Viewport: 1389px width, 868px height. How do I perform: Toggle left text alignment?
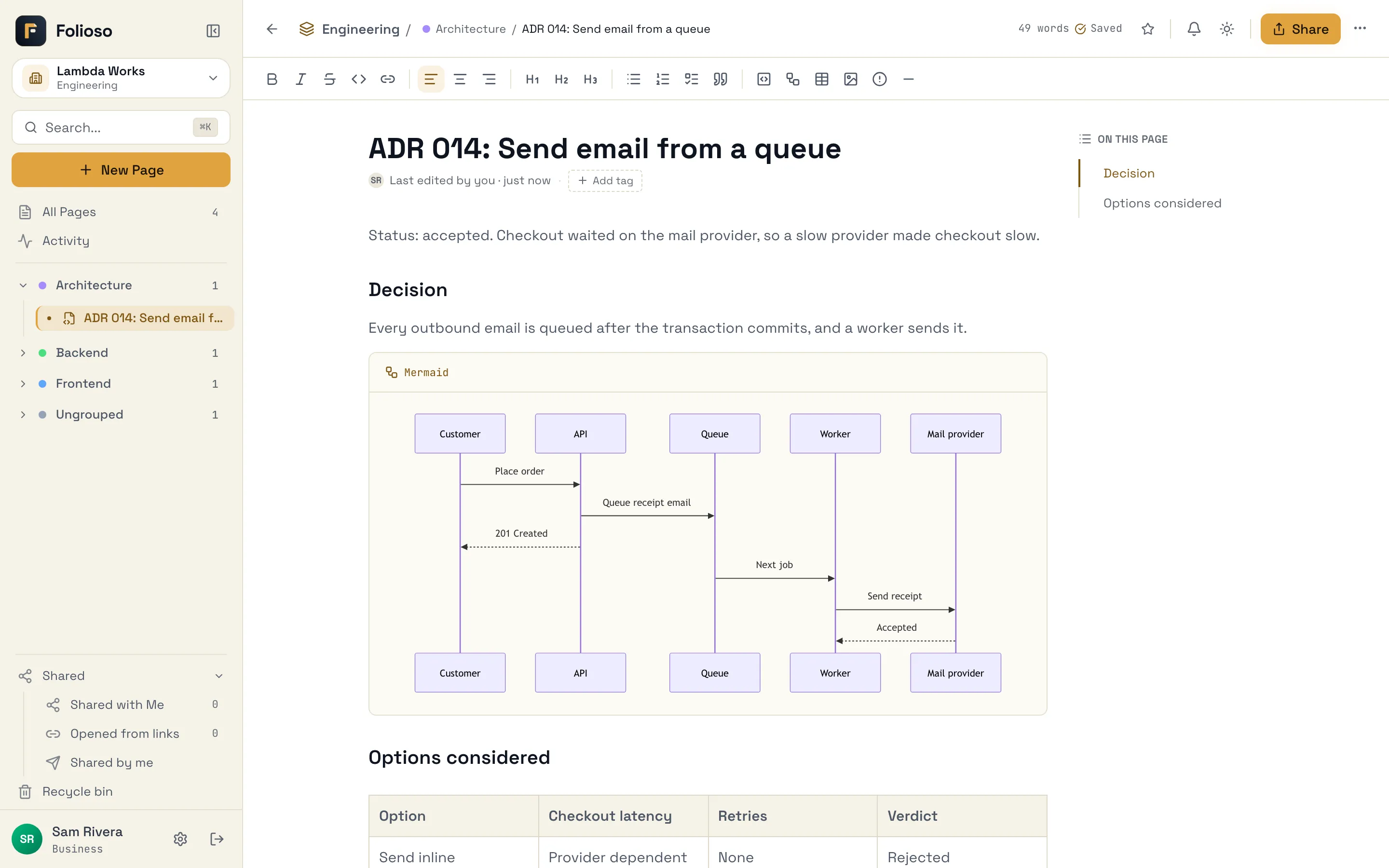(x=431, y=79)
